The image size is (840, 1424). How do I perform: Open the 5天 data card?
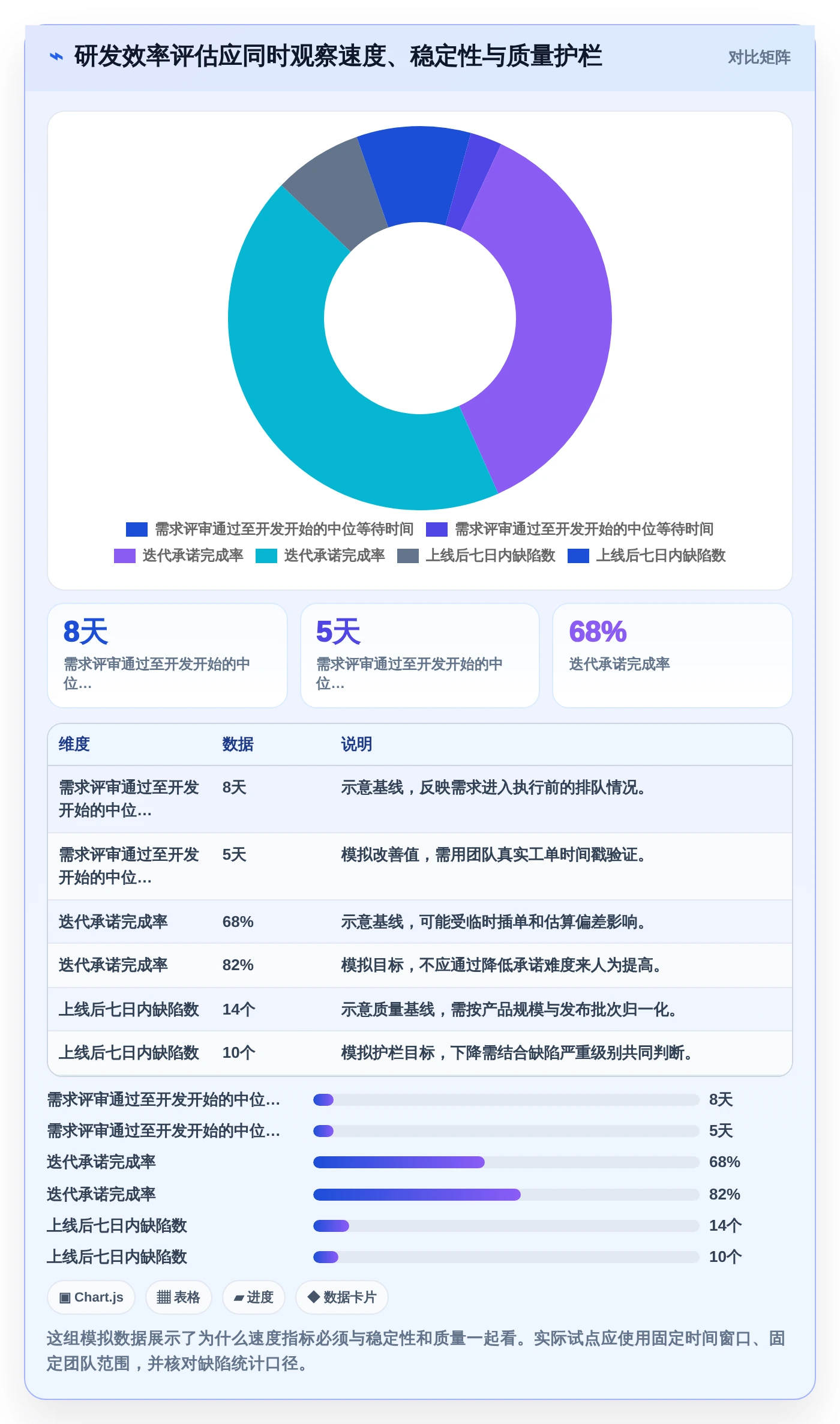[x=420, y=656]
